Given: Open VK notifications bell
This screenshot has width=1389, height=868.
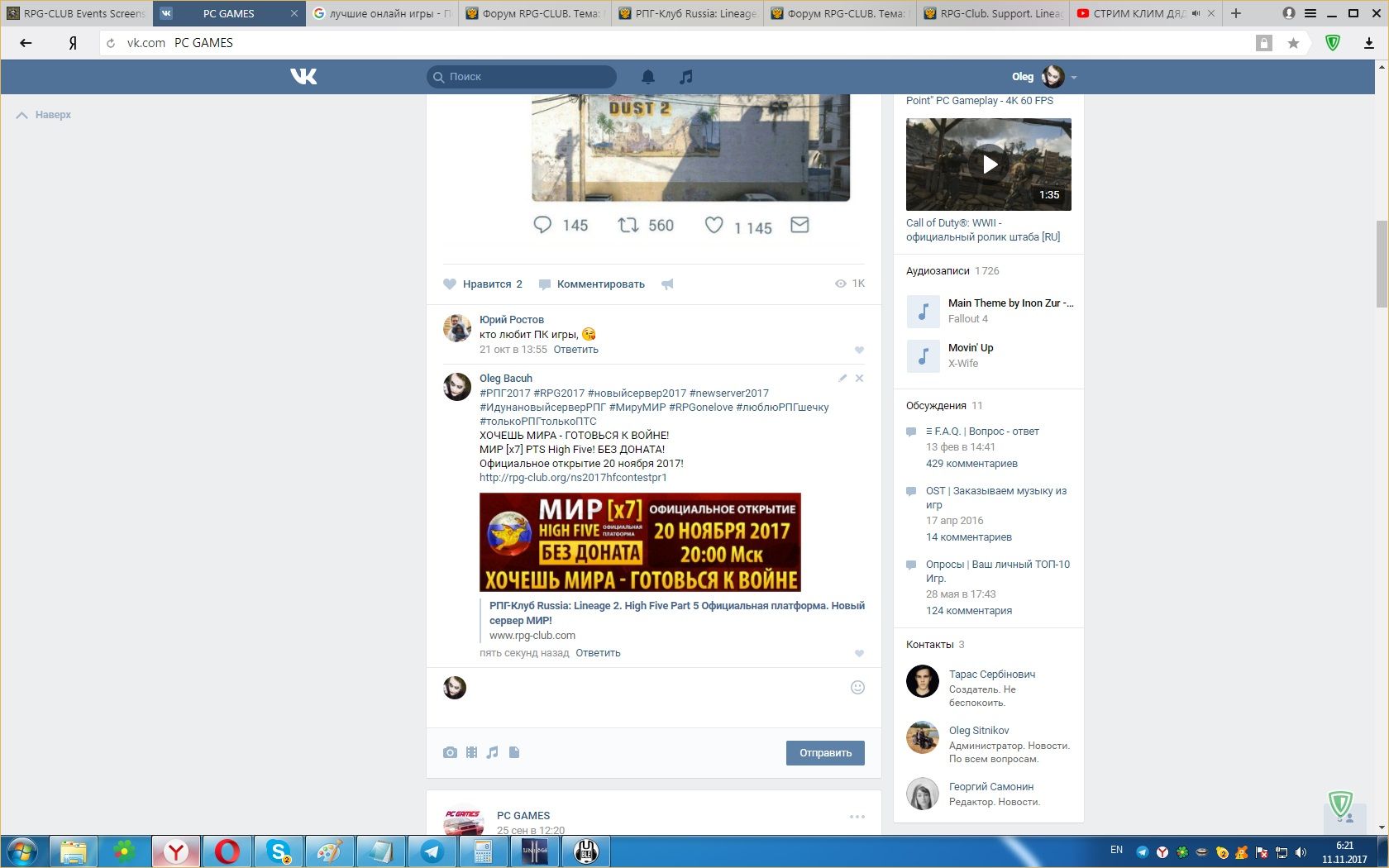Looking at the screenshot, I should 648,77.
